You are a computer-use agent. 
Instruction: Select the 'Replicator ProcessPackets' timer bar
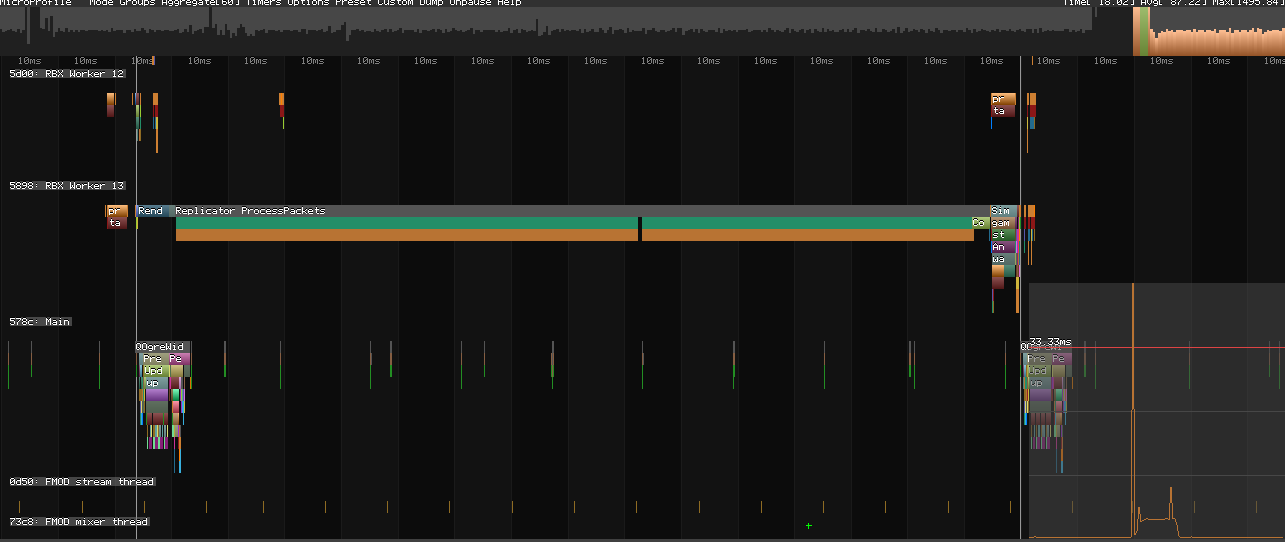coord(581,211)
